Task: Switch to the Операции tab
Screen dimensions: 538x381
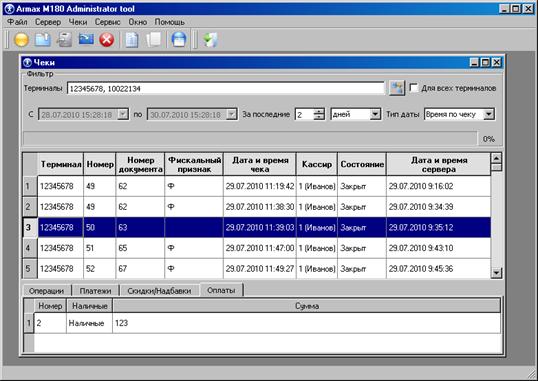Action: coord(46,291)
